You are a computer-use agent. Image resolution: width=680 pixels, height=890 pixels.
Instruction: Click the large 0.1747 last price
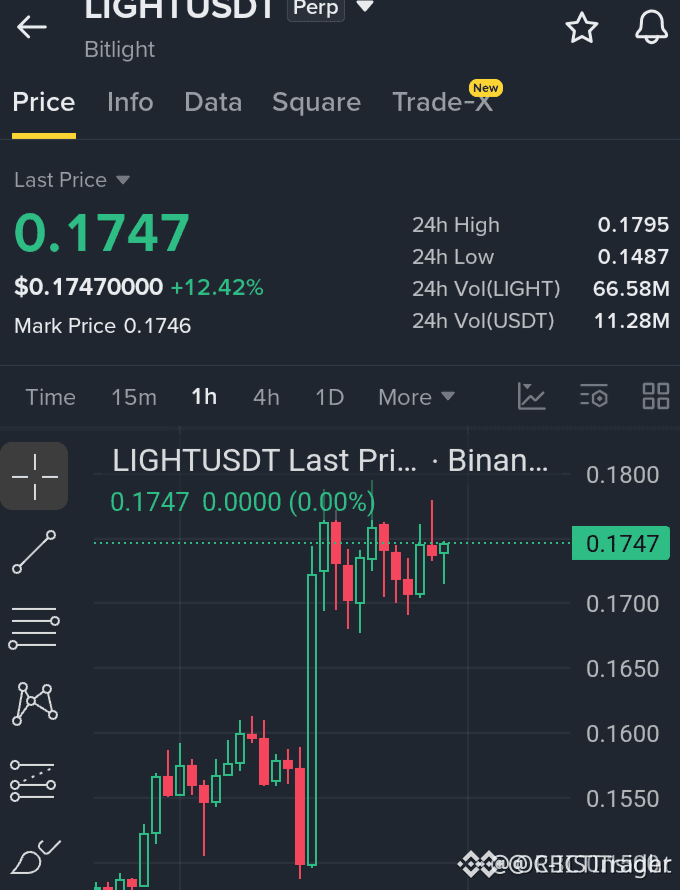102,232
